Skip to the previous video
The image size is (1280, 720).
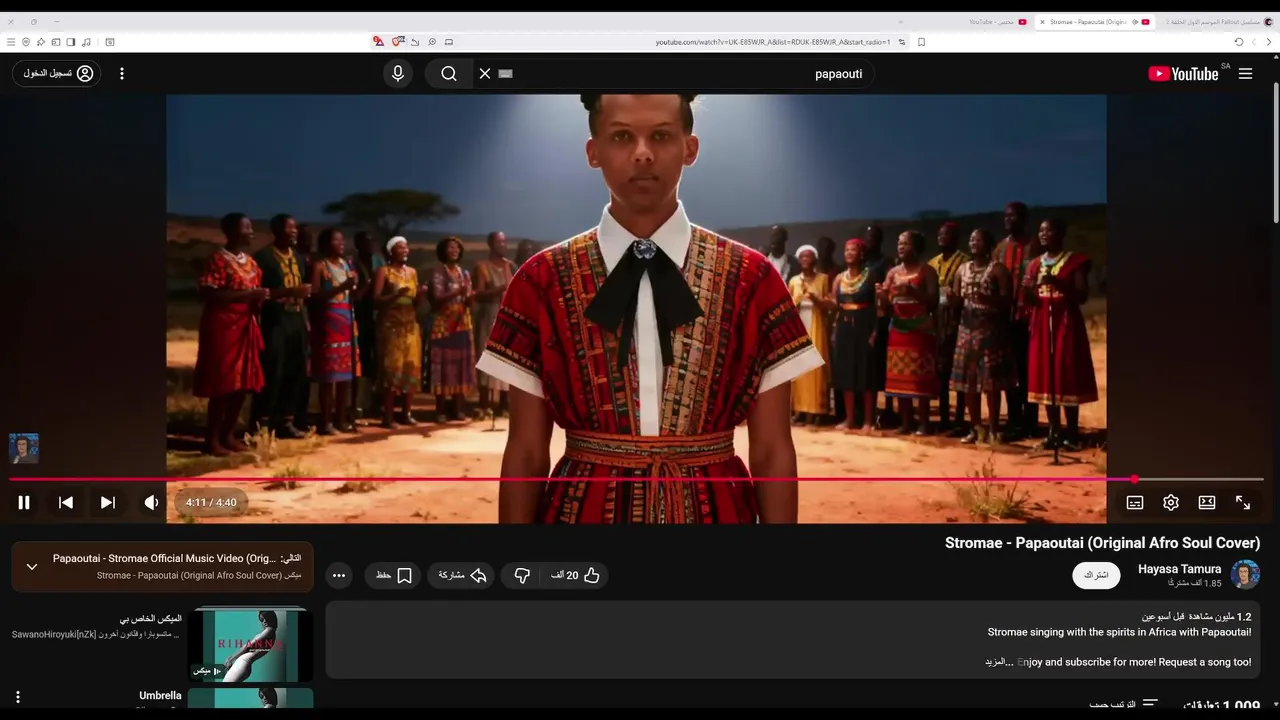[66, 502]
